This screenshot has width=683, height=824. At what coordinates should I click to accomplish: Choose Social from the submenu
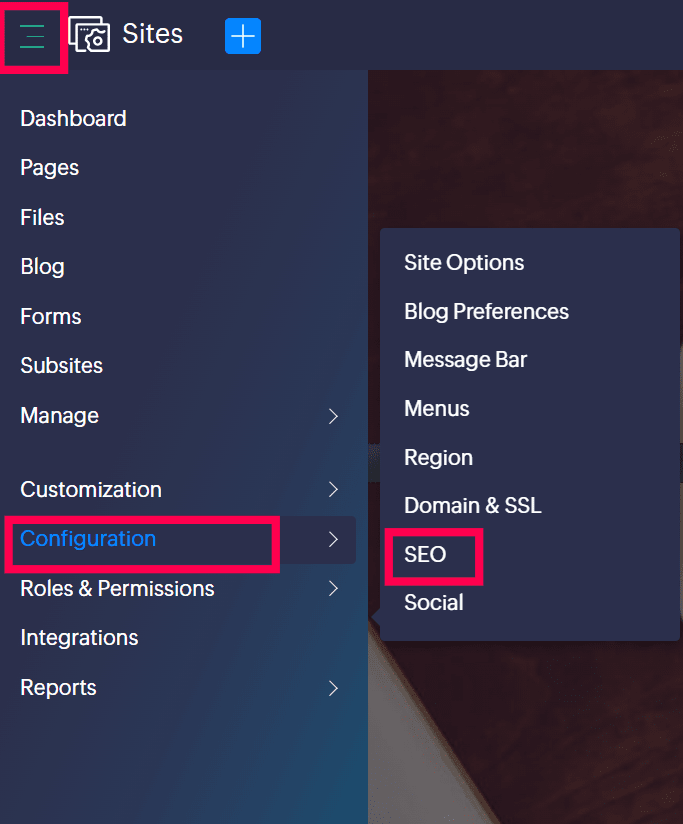coord(434,603)
